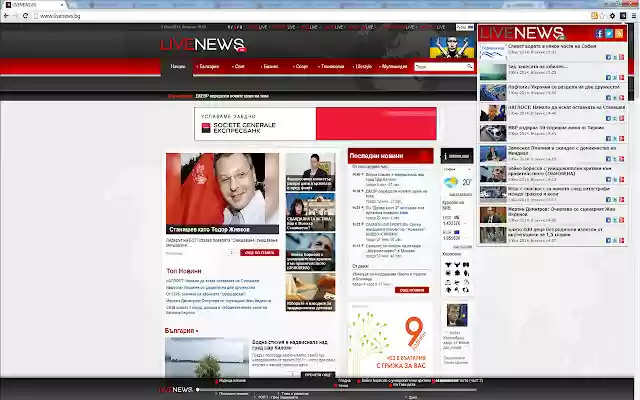Click the magnifier search icon
This screenshot has height=400, width=640.
(x=470, y=66)
